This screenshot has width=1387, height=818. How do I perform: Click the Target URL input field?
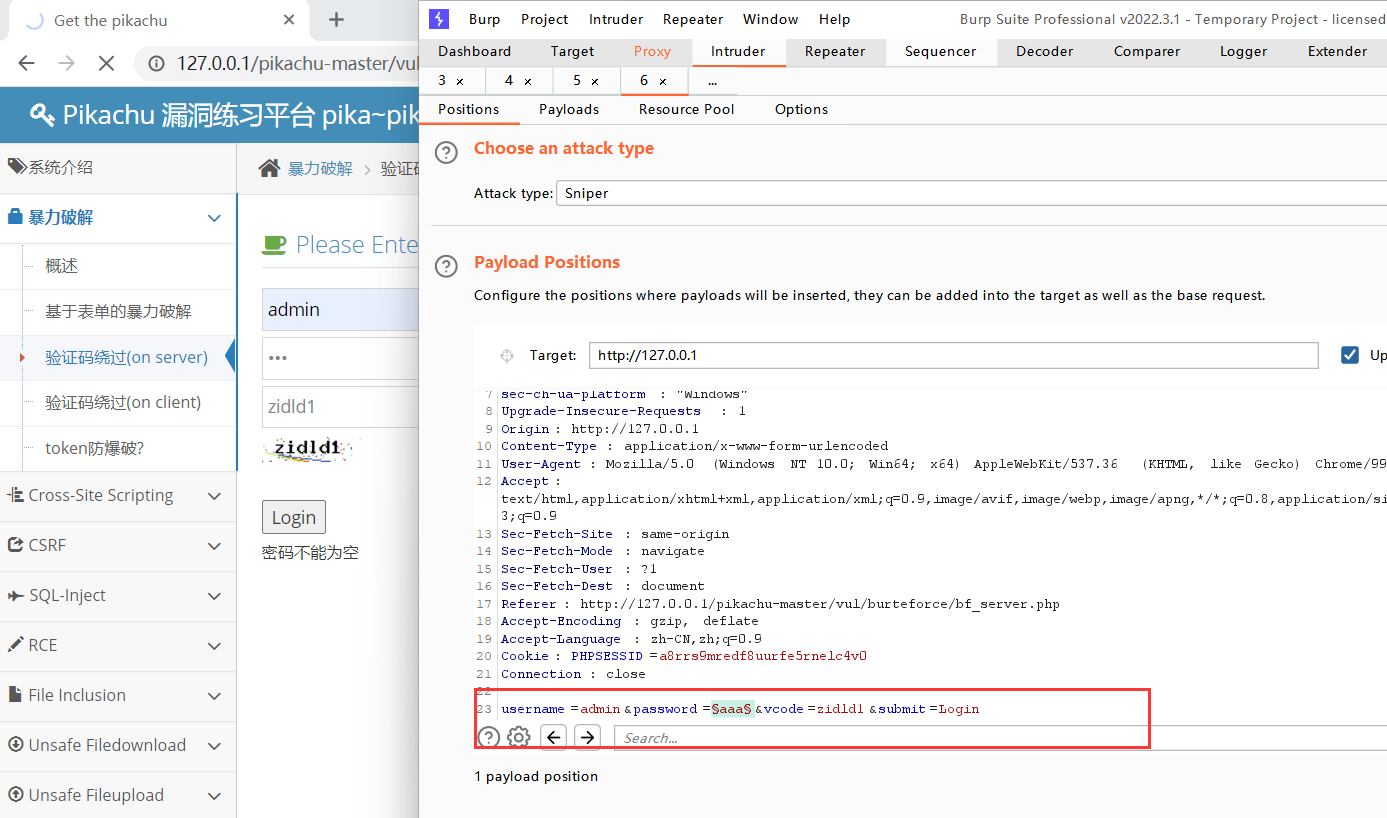(x=954, y=355)
